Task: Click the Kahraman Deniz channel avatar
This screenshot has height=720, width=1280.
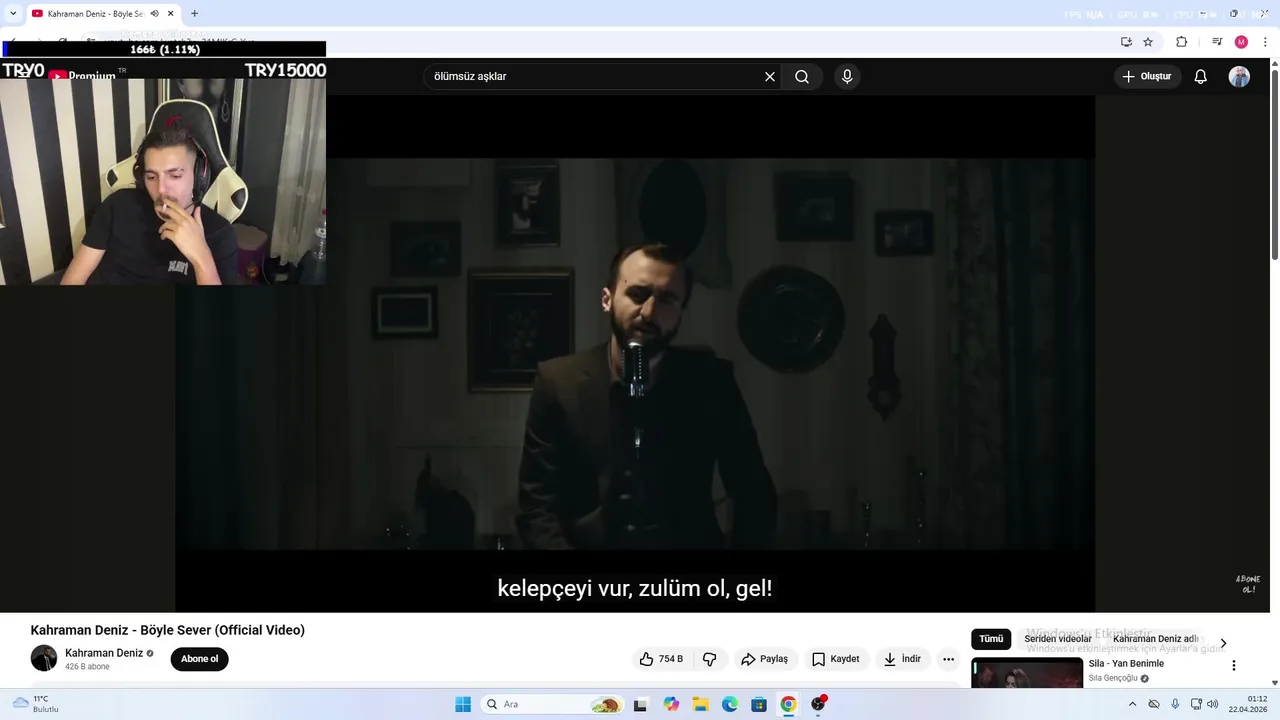Action: [44, 658]
